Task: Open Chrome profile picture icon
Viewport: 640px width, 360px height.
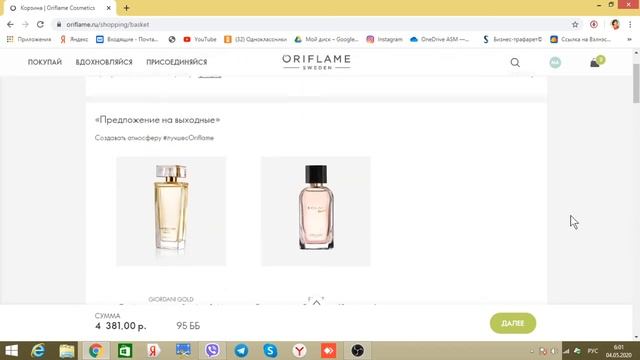Action: point(615,24)
